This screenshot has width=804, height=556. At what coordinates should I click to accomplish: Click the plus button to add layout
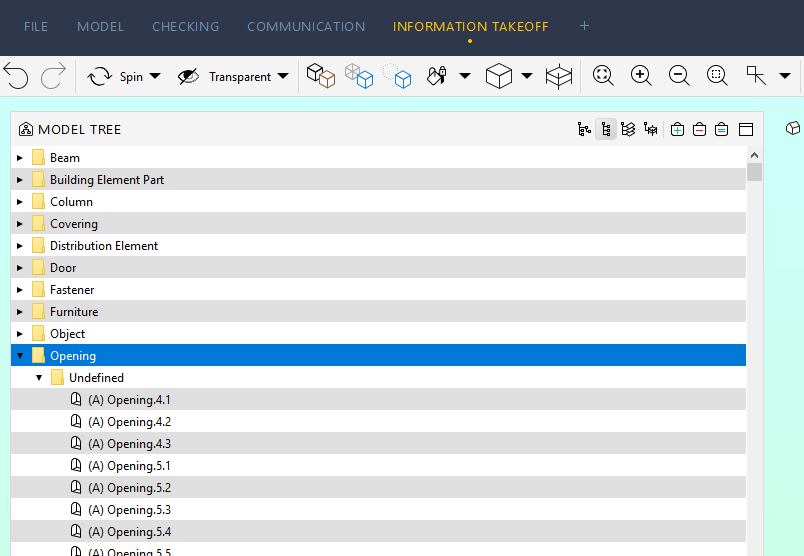(584, 26)
